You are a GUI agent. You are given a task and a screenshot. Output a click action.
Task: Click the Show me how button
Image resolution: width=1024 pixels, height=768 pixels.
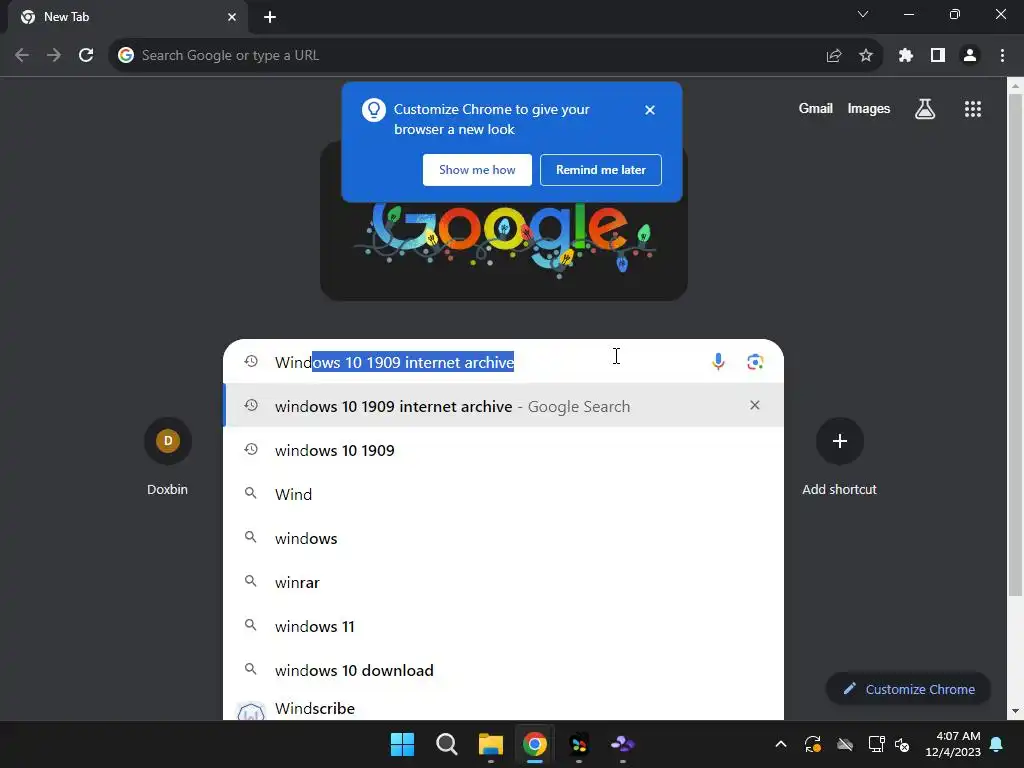point(477,170)
